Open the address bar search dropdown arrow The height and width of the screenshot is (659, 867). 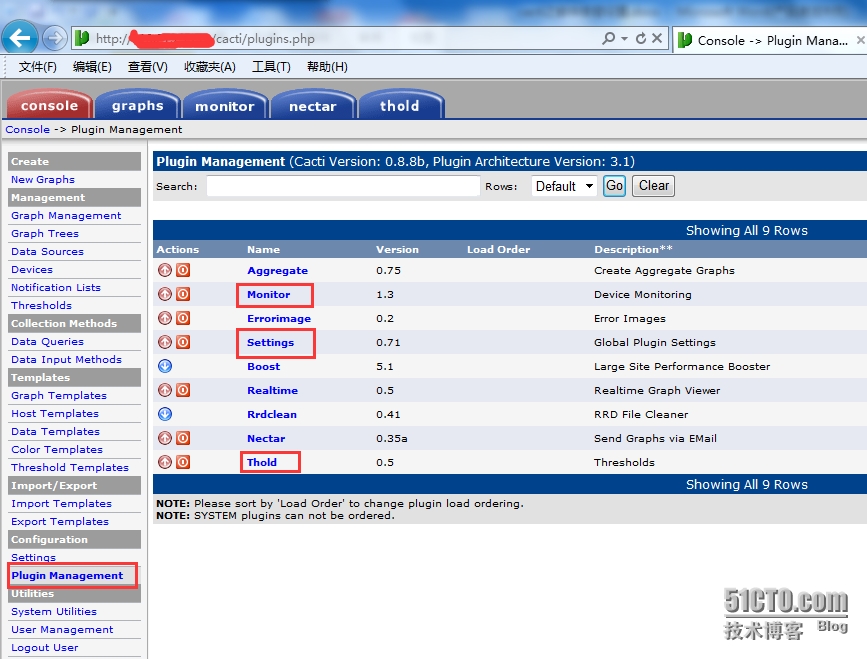pyautogui.click(x=624, y=39)
